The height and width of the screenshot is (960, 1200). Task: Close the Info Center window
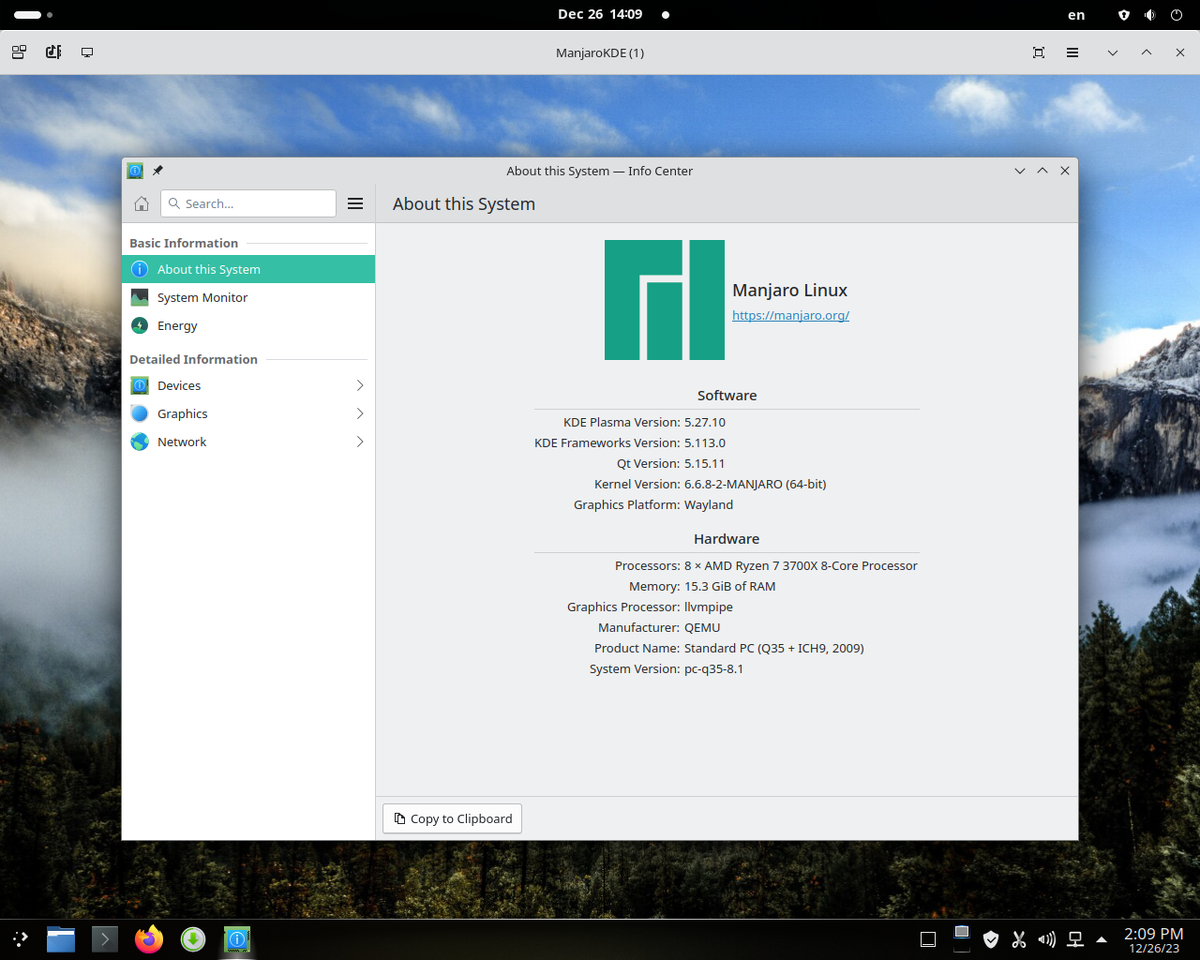1065,171
